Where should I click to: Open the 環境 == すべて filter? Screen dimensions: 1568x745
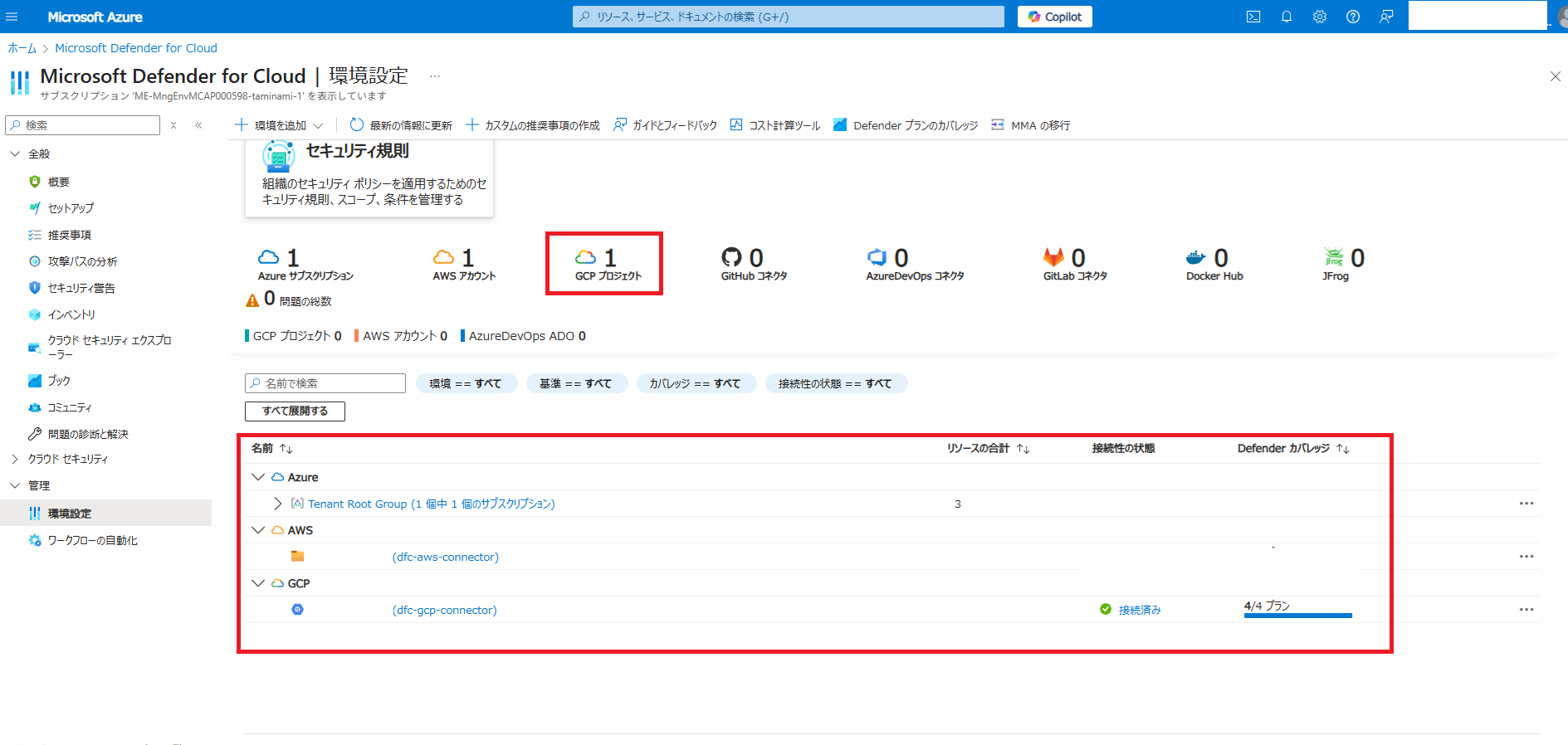pyautogui.click(x=466, y=383)
